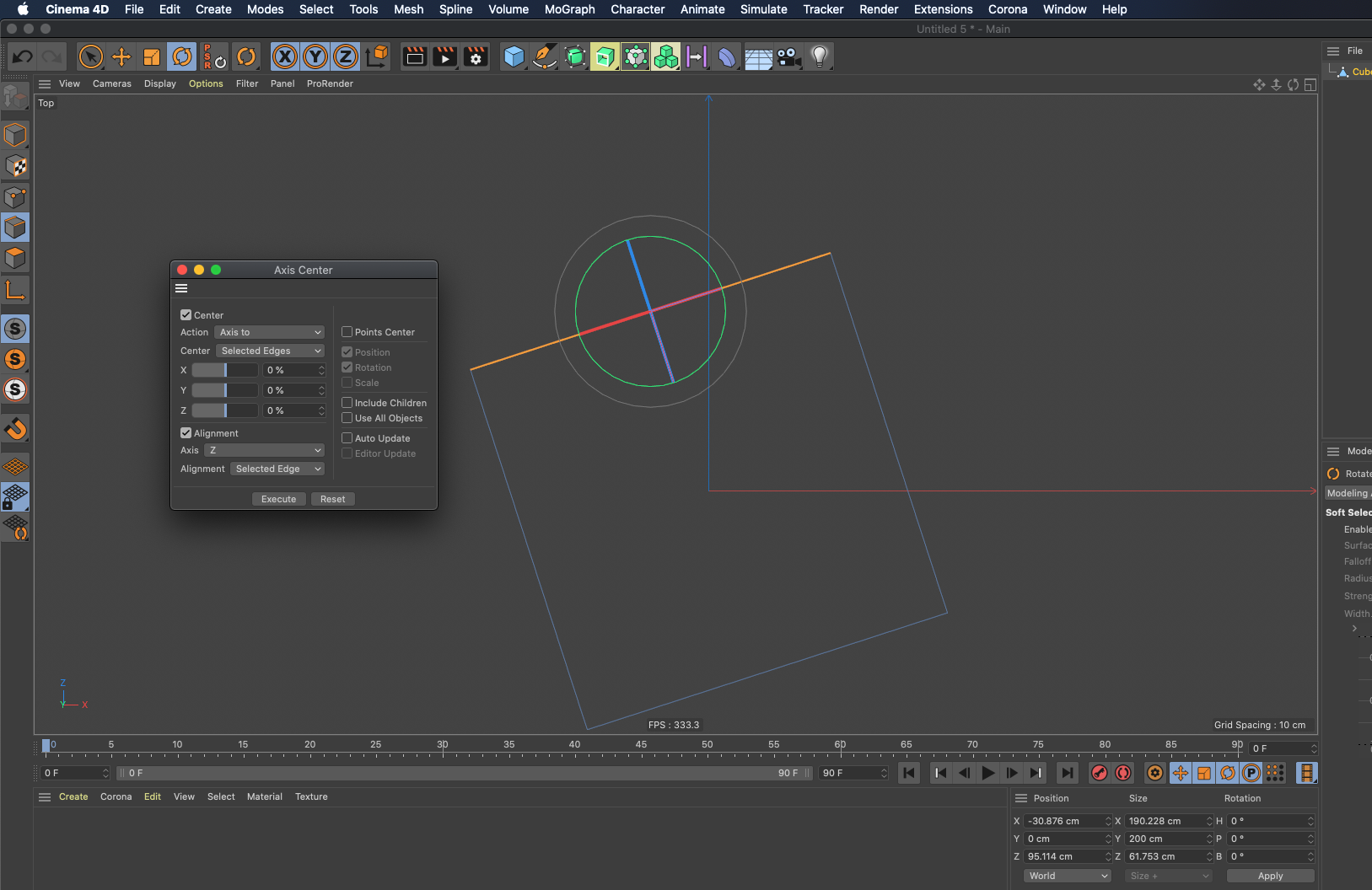
Task: Click the Reset button
Action: [333, 499]
